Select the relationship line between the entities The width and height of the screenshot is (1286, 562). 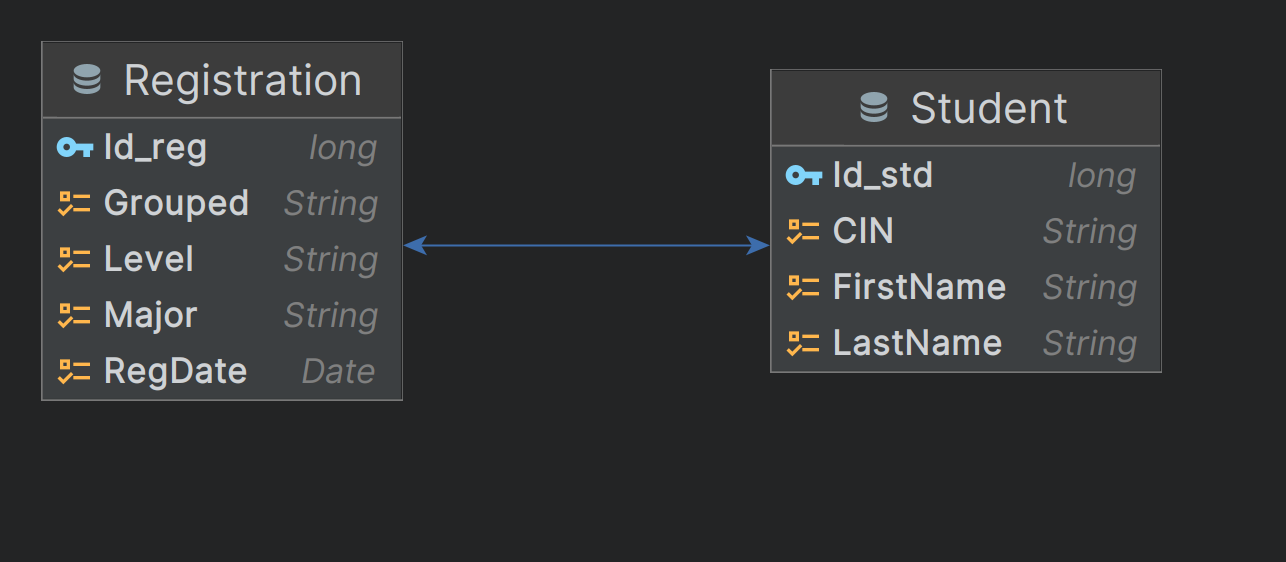[586, 245]
